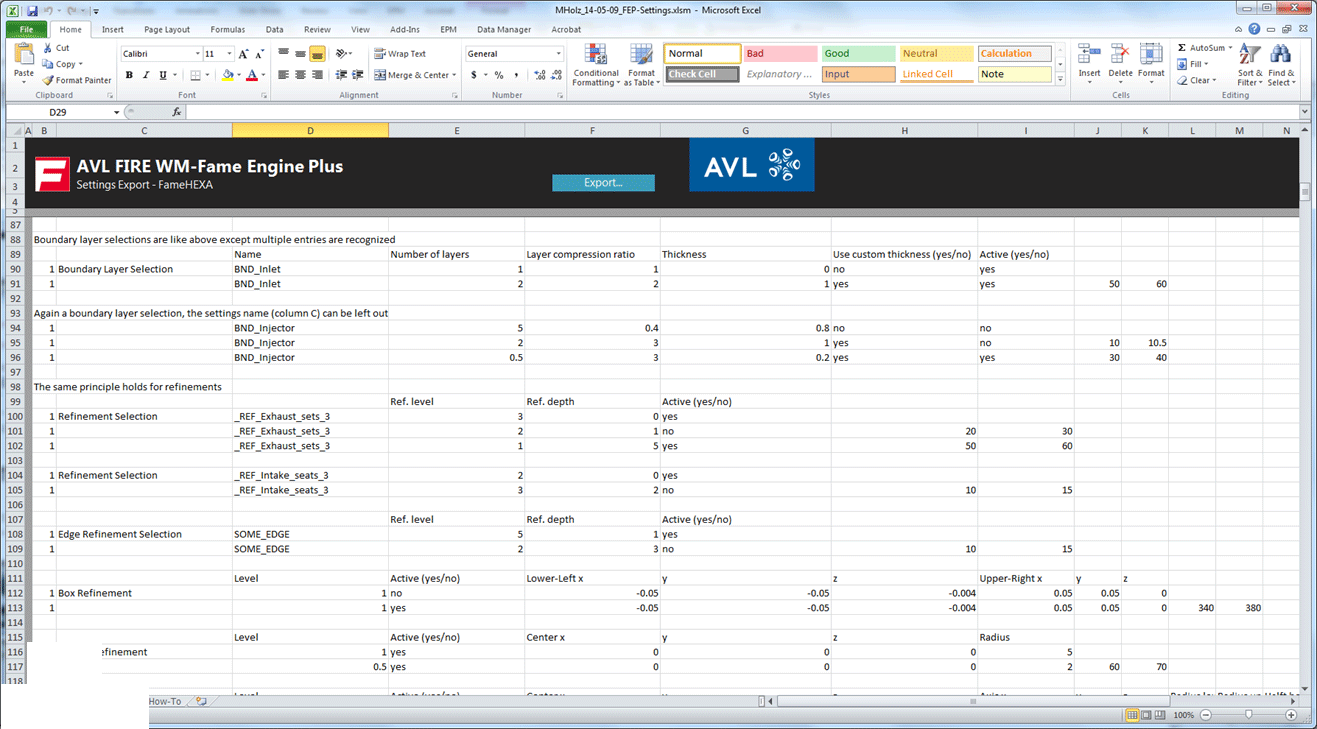Open Sort & Filter menu
This screenshot has height=729, width=1317.
click(1250, 64)
